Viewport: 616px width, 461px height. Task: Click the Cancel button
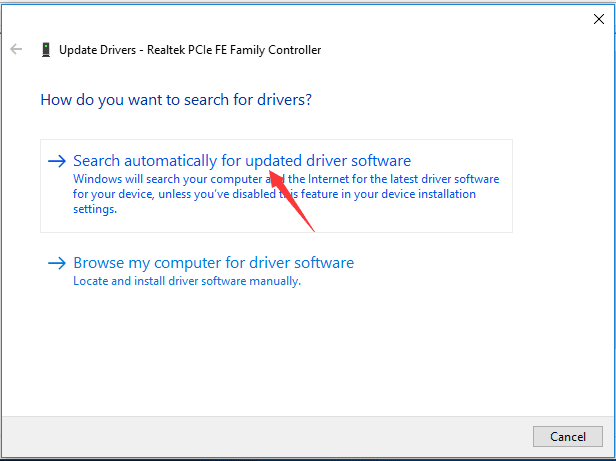click(568, 436)
